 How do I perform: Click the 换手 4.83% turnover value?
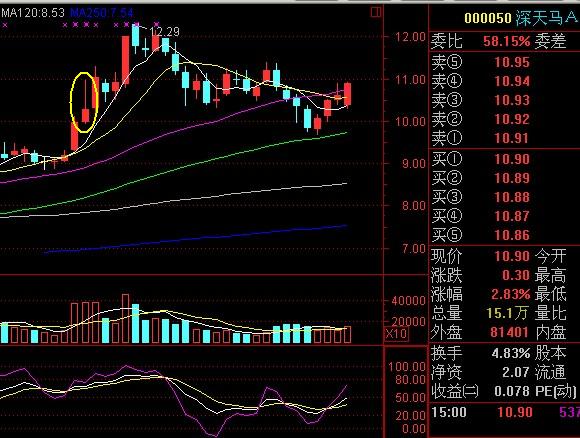coord(511,353)
